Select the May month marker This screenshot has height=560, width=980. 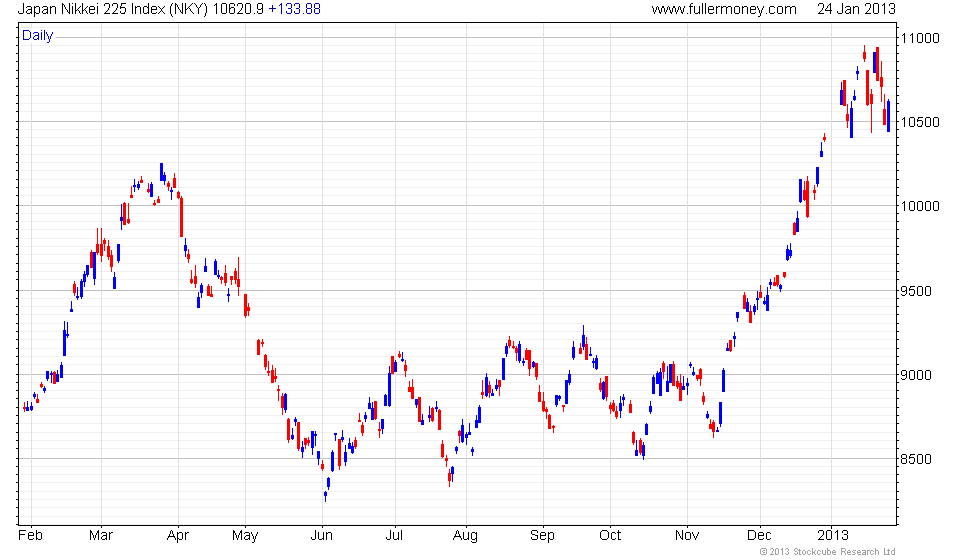pyautogui.click(x=245, y=536)
